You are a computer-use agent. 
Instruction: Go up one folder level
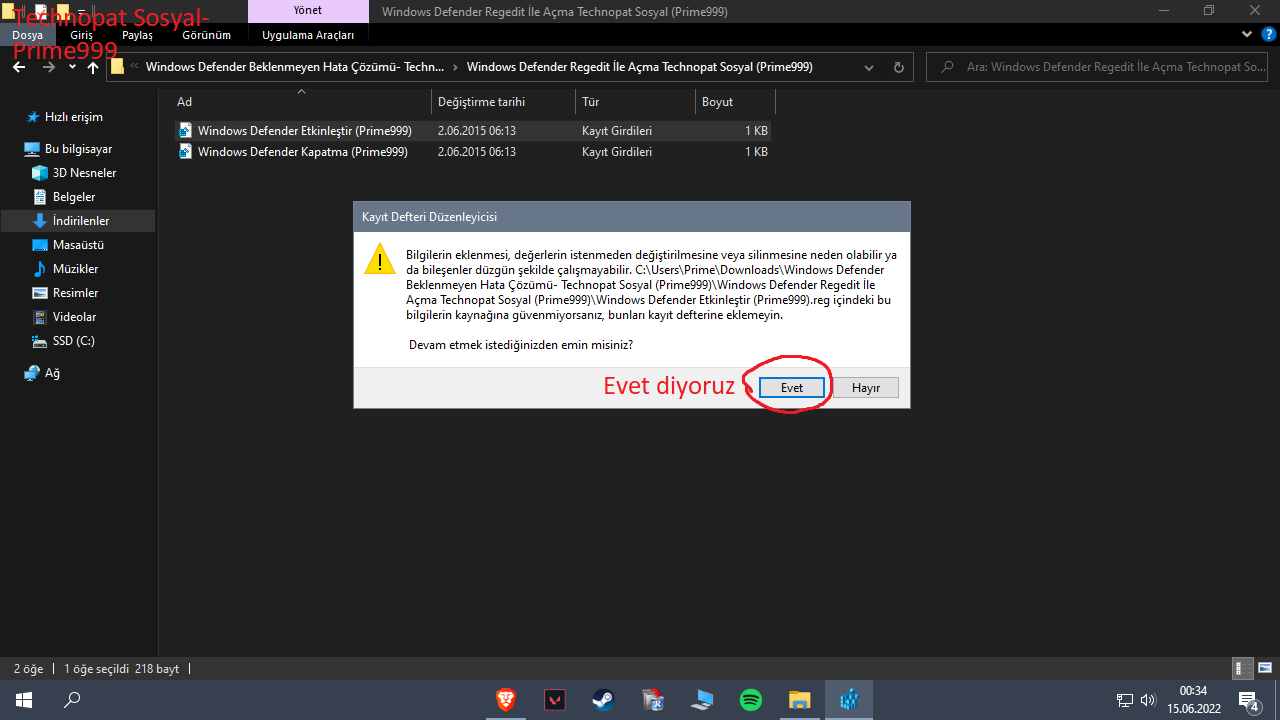click(93, 67)
